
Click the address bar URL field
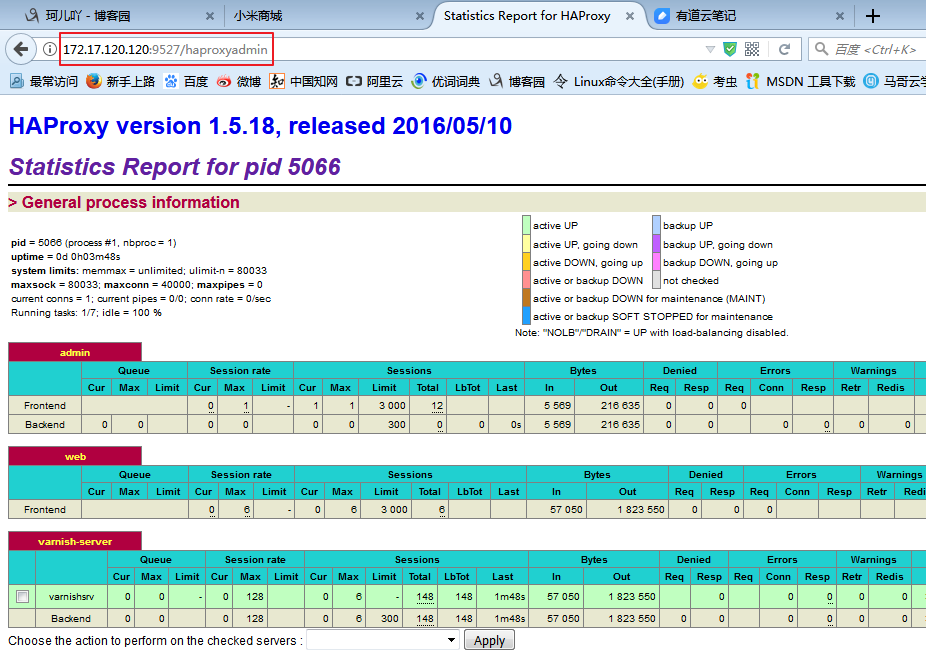pyautogui.click(x=200, y=47)
